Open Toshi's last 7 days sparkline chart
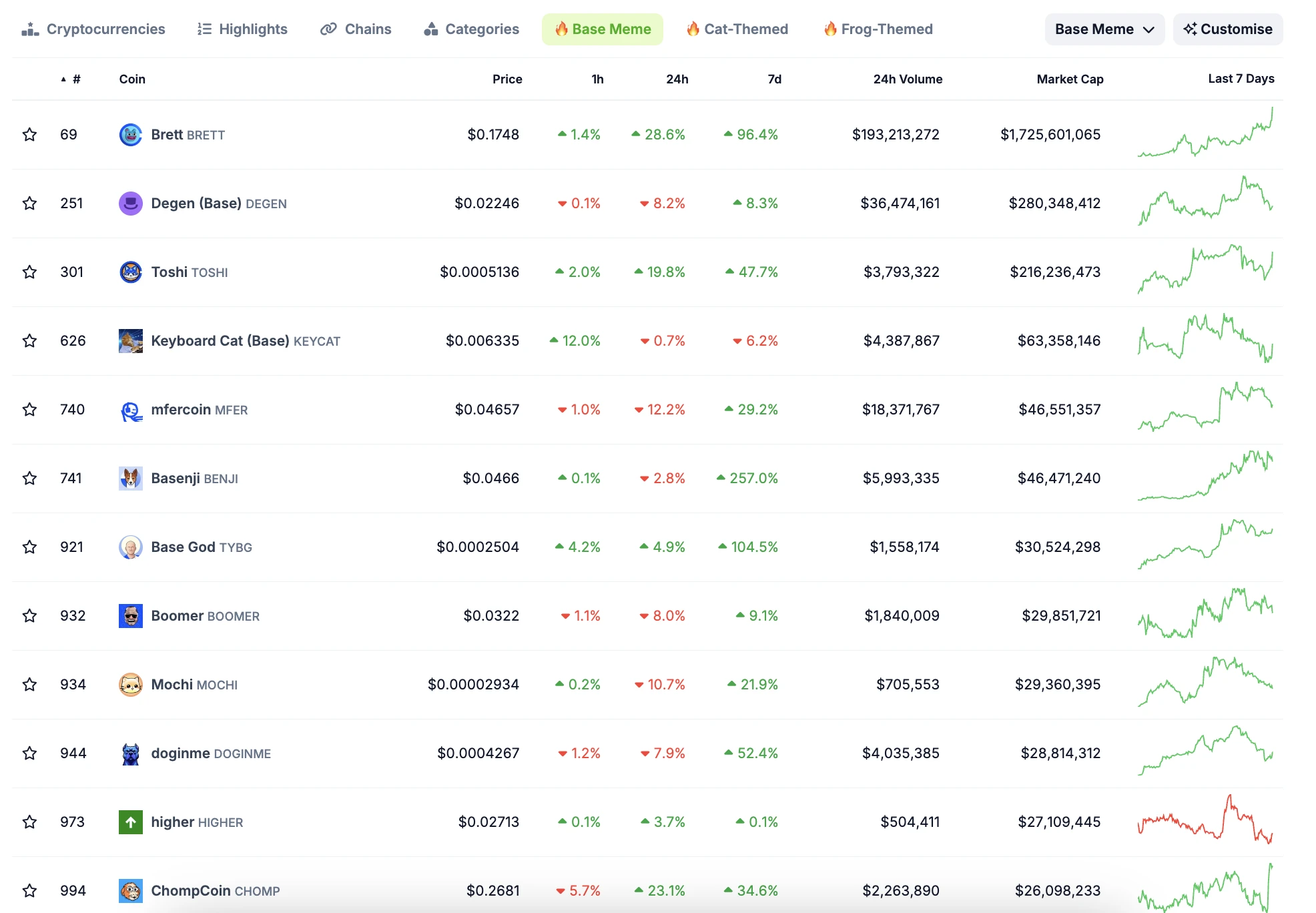 pos(1205,270)
